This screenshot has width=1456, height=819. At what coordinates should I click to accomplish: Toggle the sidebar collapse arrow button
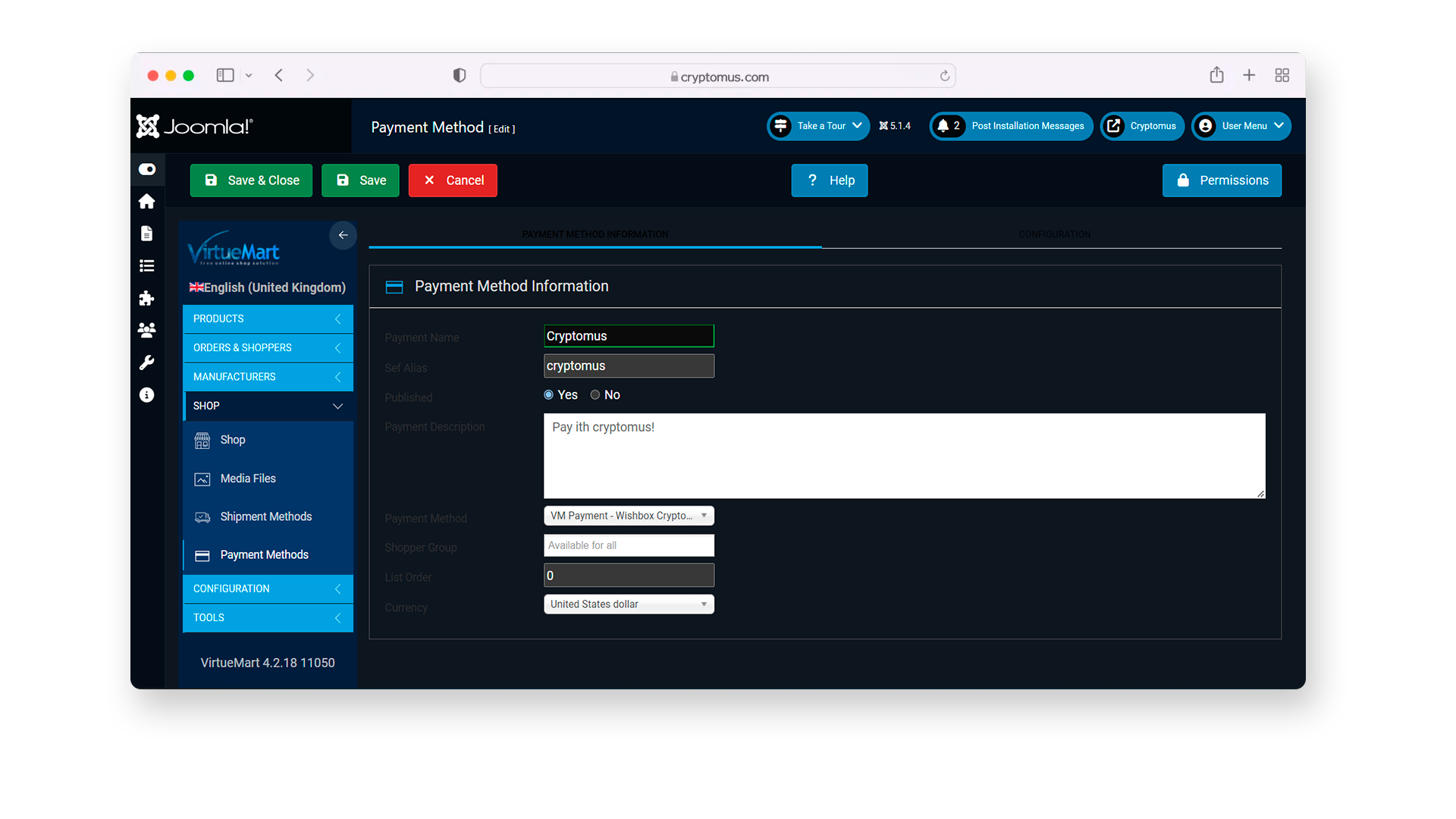(341, 234)
